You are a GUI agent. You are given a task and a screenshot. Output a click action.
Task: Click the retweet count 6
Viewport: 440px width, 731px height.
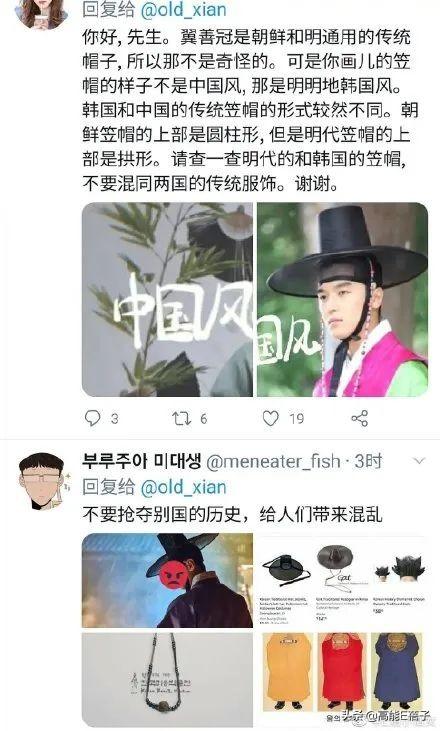tap(204, 419)
